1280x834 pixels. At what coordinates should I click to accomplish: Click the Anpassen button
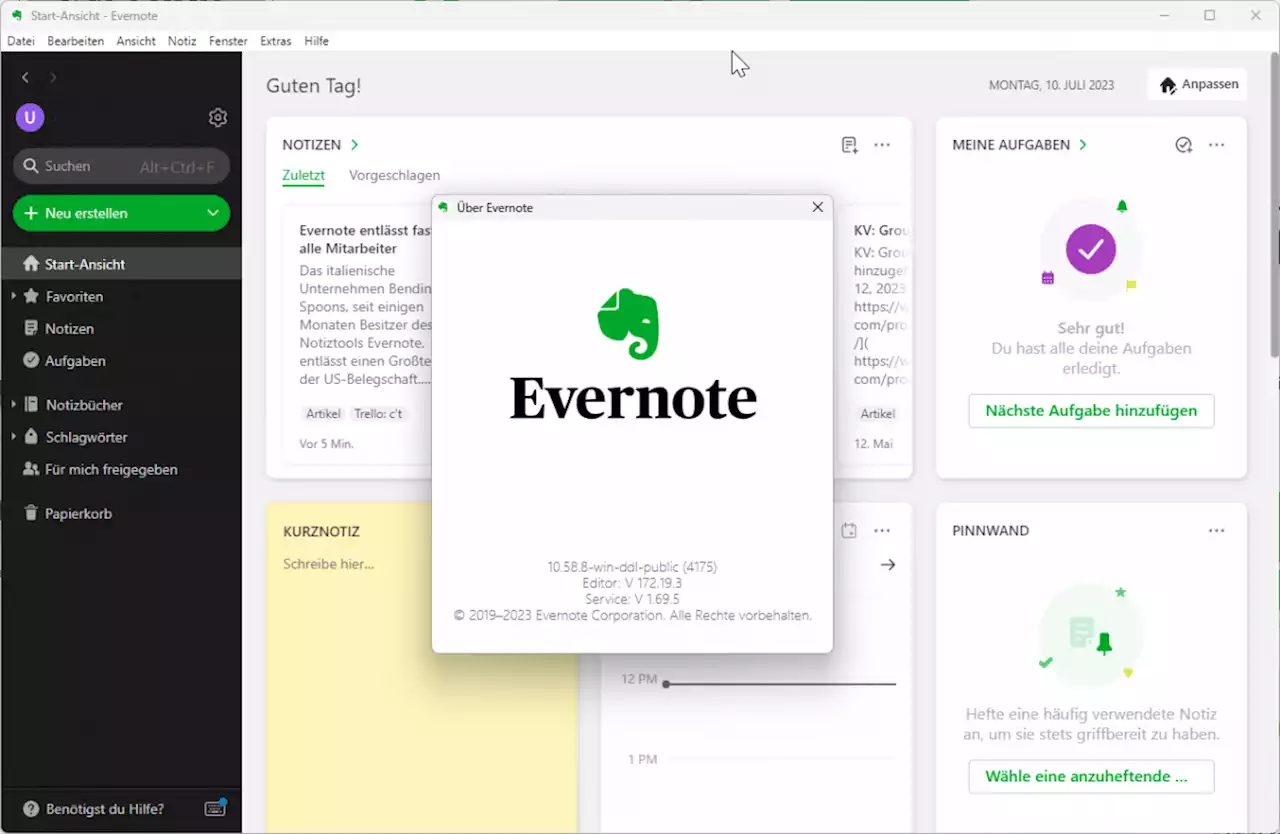click(x=1198, y=84)
